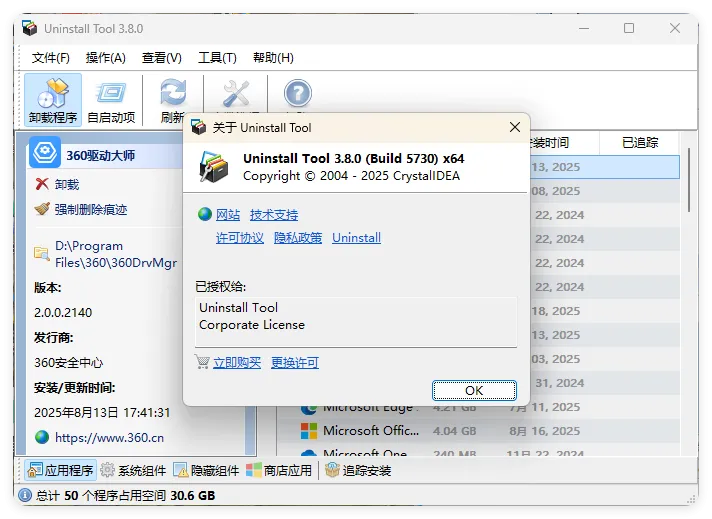Screen dimensions: 712x519
Task: Click the 已追踪 column header
Action: [x=639, y=143]
